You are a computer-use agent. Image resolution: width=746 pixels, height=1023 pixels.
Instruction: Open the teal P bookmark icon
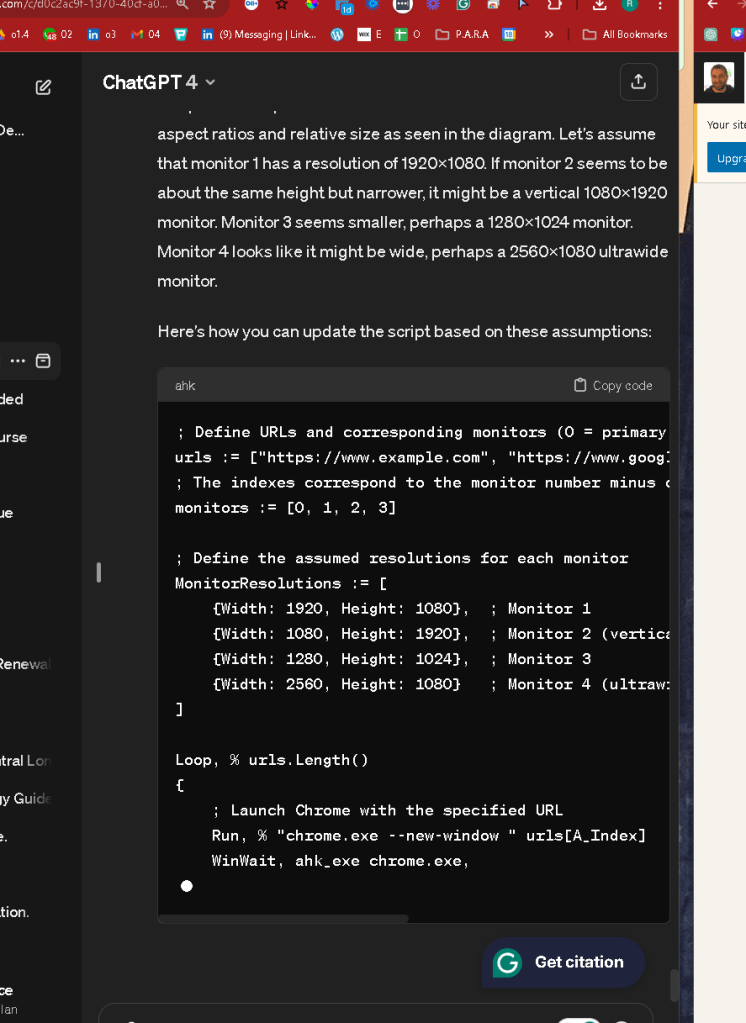click(181, 34)
